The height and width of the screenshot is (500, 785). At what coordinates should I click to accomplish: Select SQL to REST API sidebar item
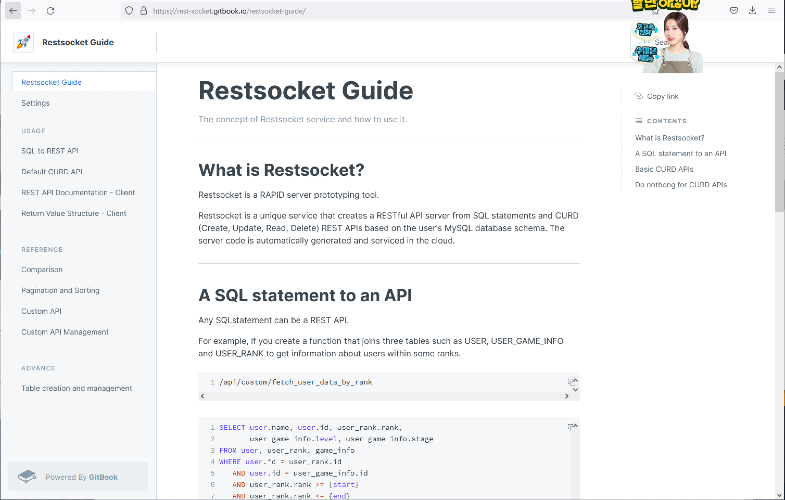(49, 151)
